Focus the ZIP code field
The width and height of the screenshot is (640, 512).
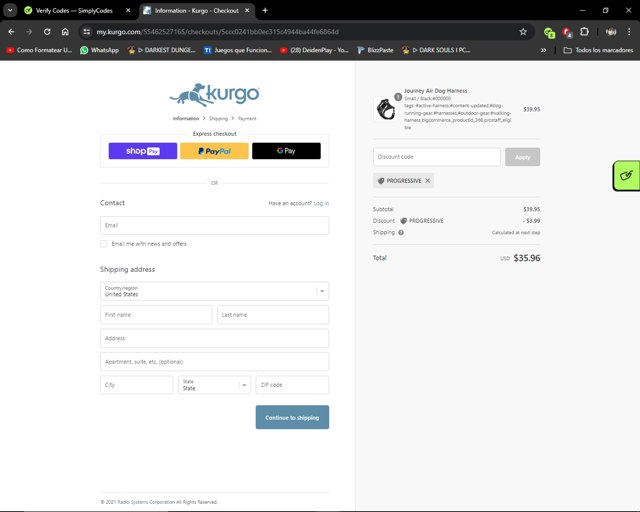pyautogui.click(x=292, y=385)
